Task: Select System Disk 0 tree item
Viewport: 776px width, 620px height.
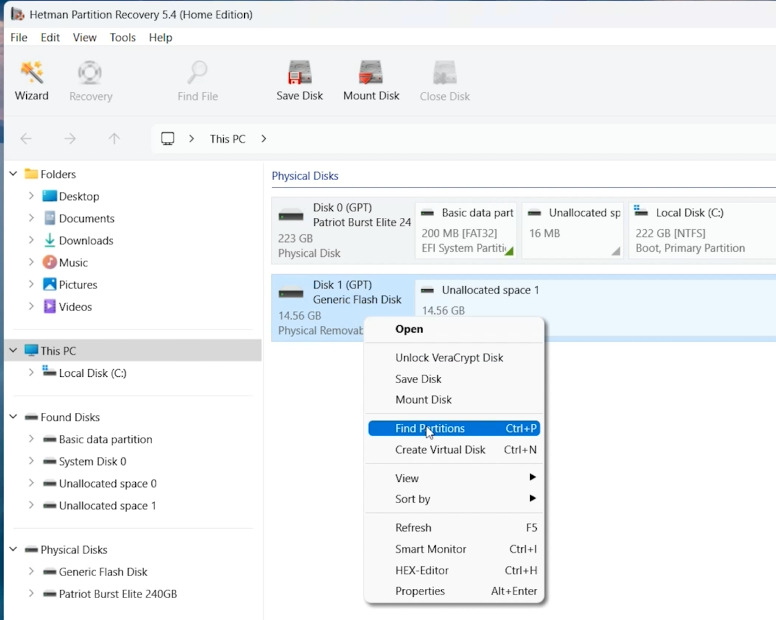Action: [92, 461]
